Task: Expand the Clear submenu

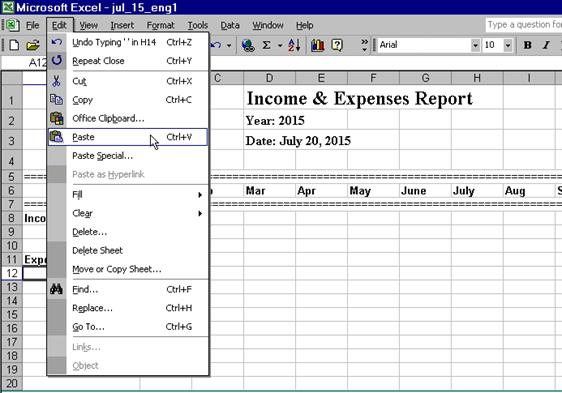Action: tap(200, 213)
